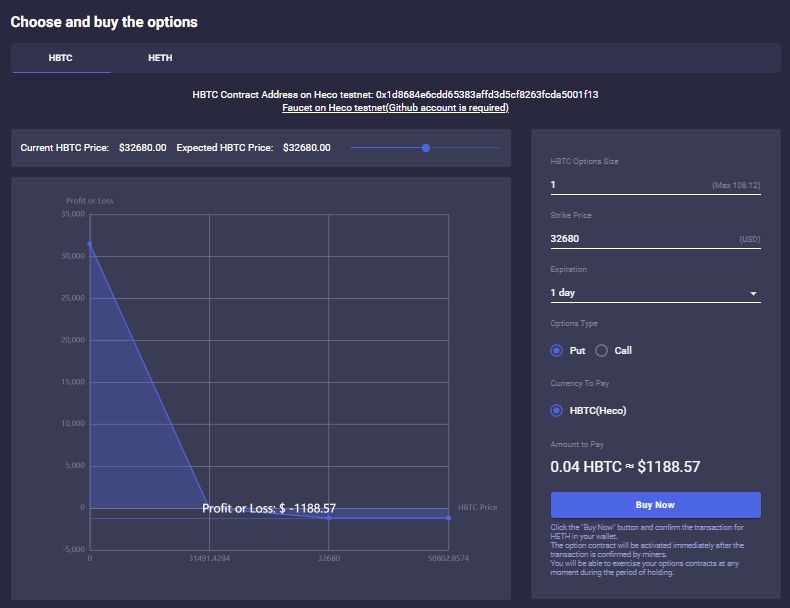The height and width of the screenshot is (608, 790).
Task: Expand the Expiration dropdown arrow
Action: 753,294
